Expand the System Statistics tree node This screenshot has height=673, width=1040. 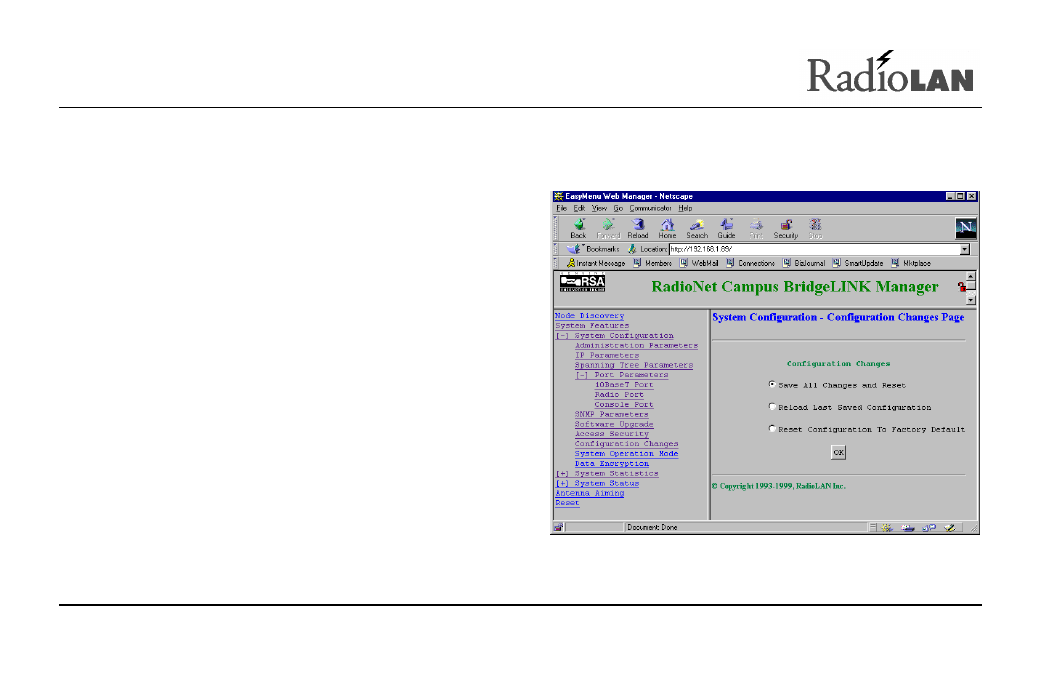click(x=562, y=473)
